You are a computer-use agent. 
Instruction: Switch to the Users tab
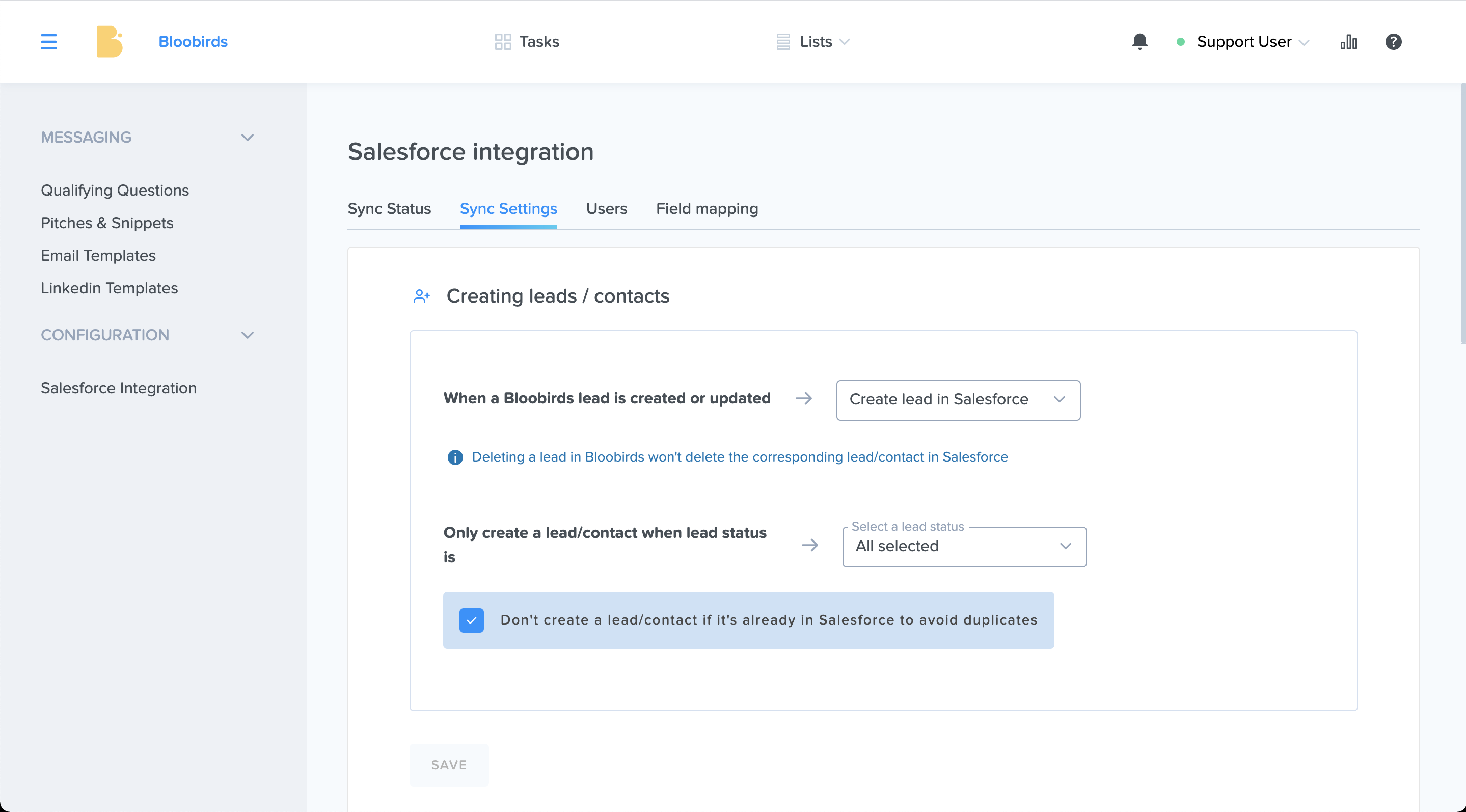click(x=606, y=208)
